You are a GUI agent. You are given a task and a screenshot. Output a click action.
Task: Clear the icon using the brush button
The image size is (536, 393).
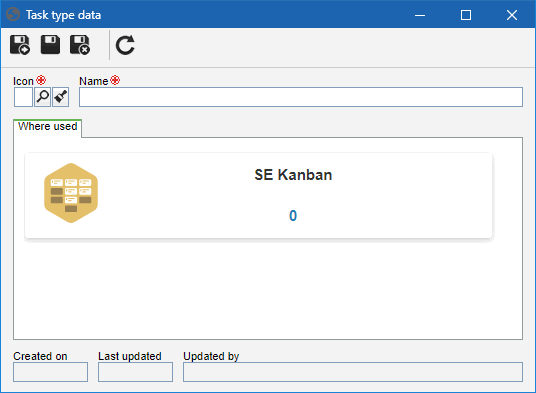[x=61, y=97]
